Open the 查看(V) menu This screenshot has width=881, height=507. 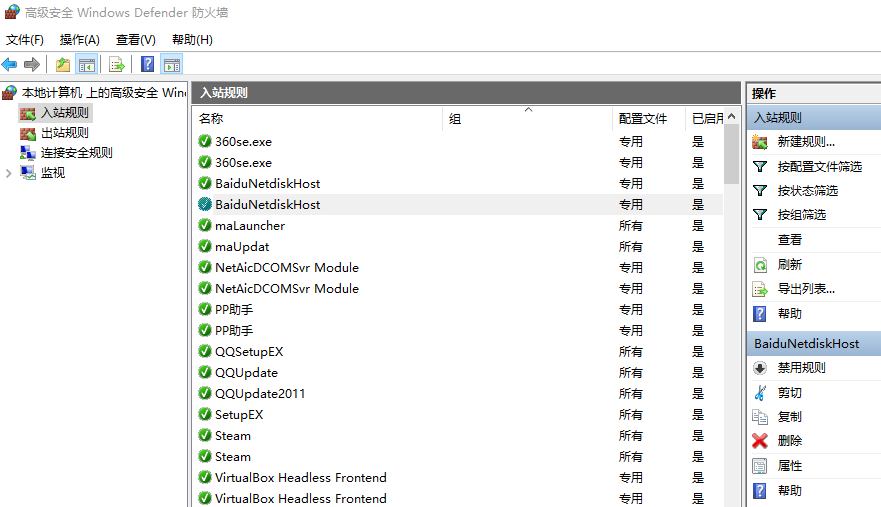135,40
